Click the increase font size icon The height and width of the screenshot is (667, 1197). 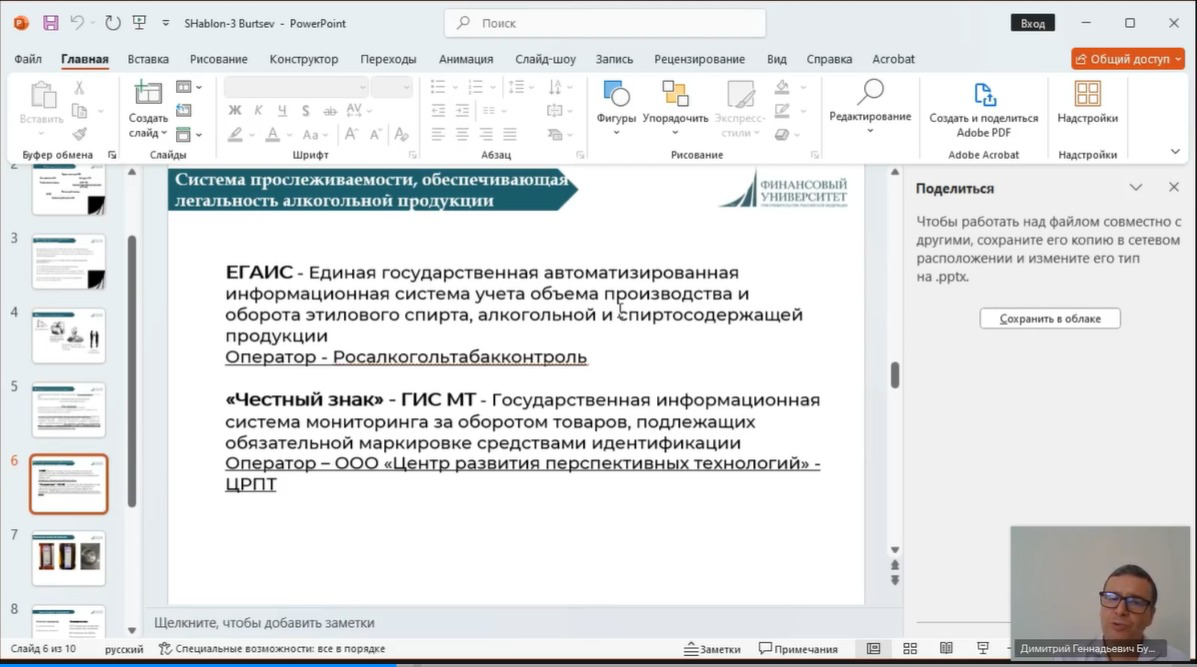click(x=351, y=134)
